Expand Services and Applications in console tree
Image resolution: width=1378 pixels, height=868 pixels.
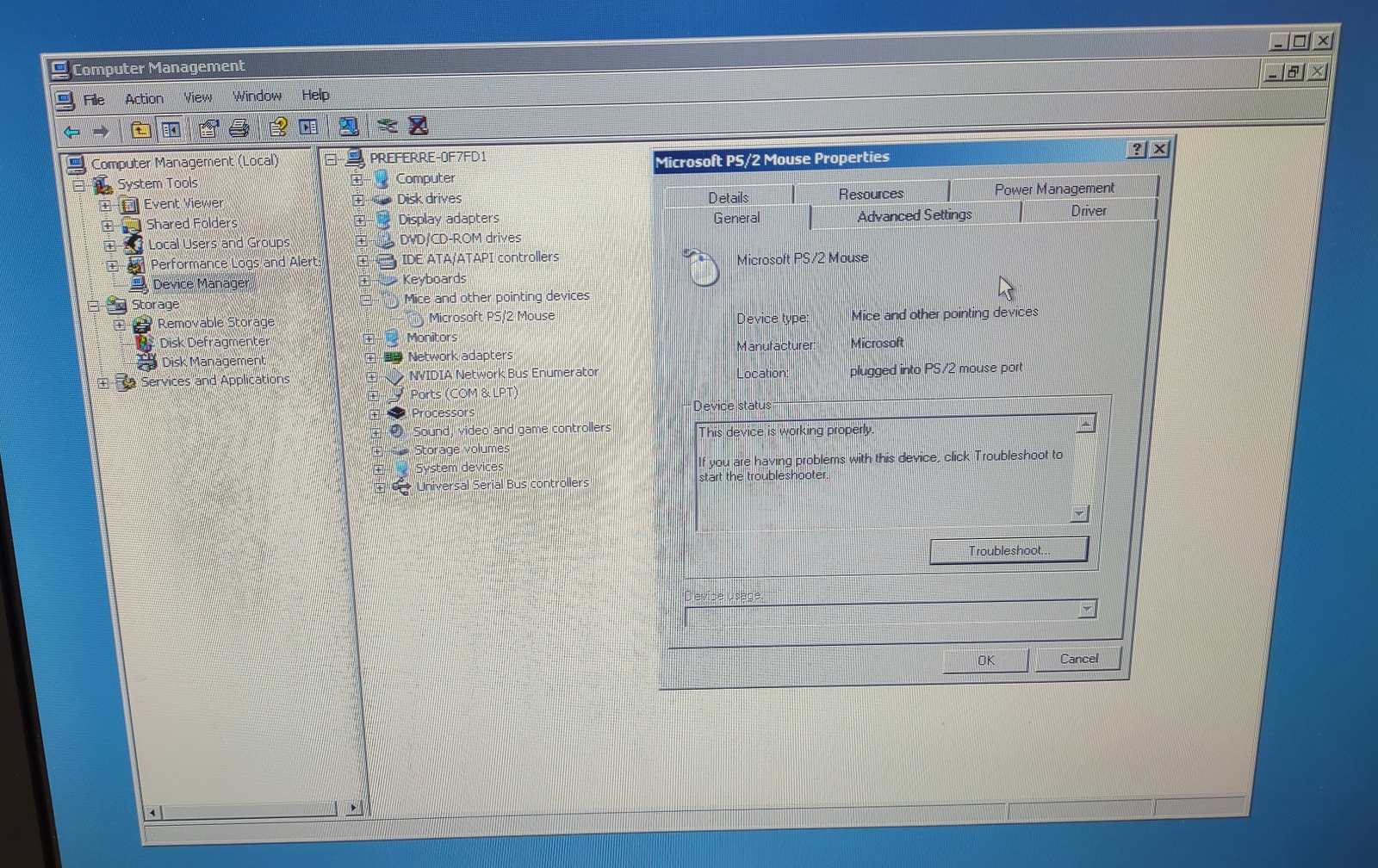[103, 382]
